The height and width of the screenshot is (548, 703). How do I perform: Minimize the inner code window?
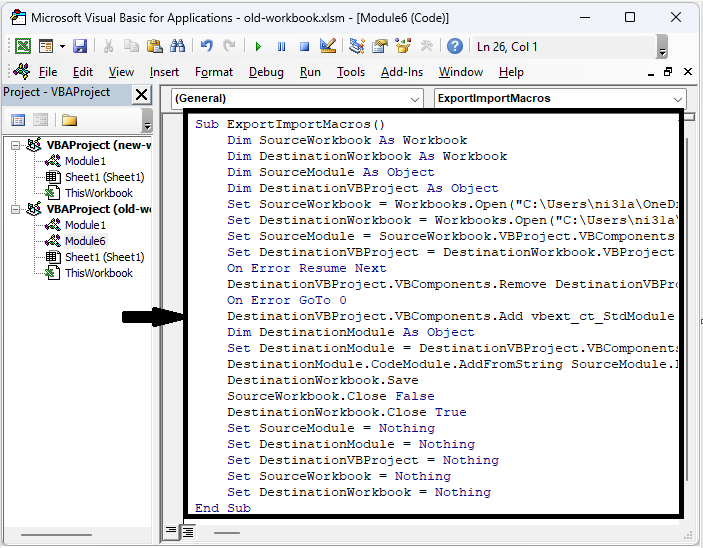(x=651, y=73)
